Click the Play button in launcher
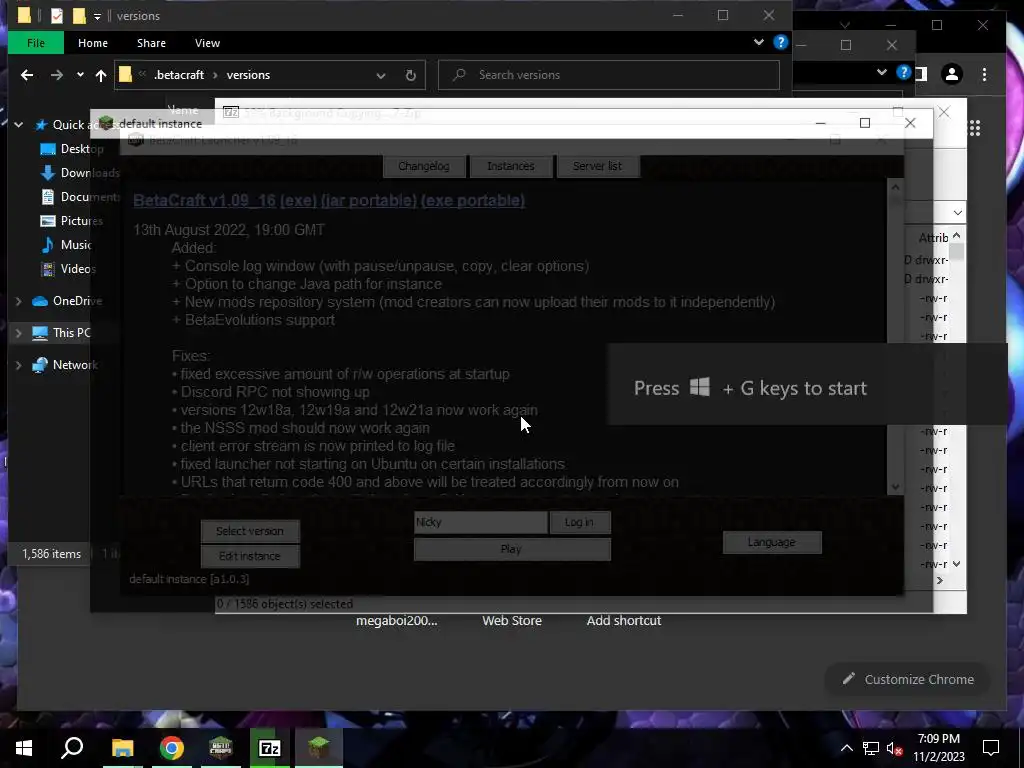Screen dimensions: 1024x768 coord(512,549)
